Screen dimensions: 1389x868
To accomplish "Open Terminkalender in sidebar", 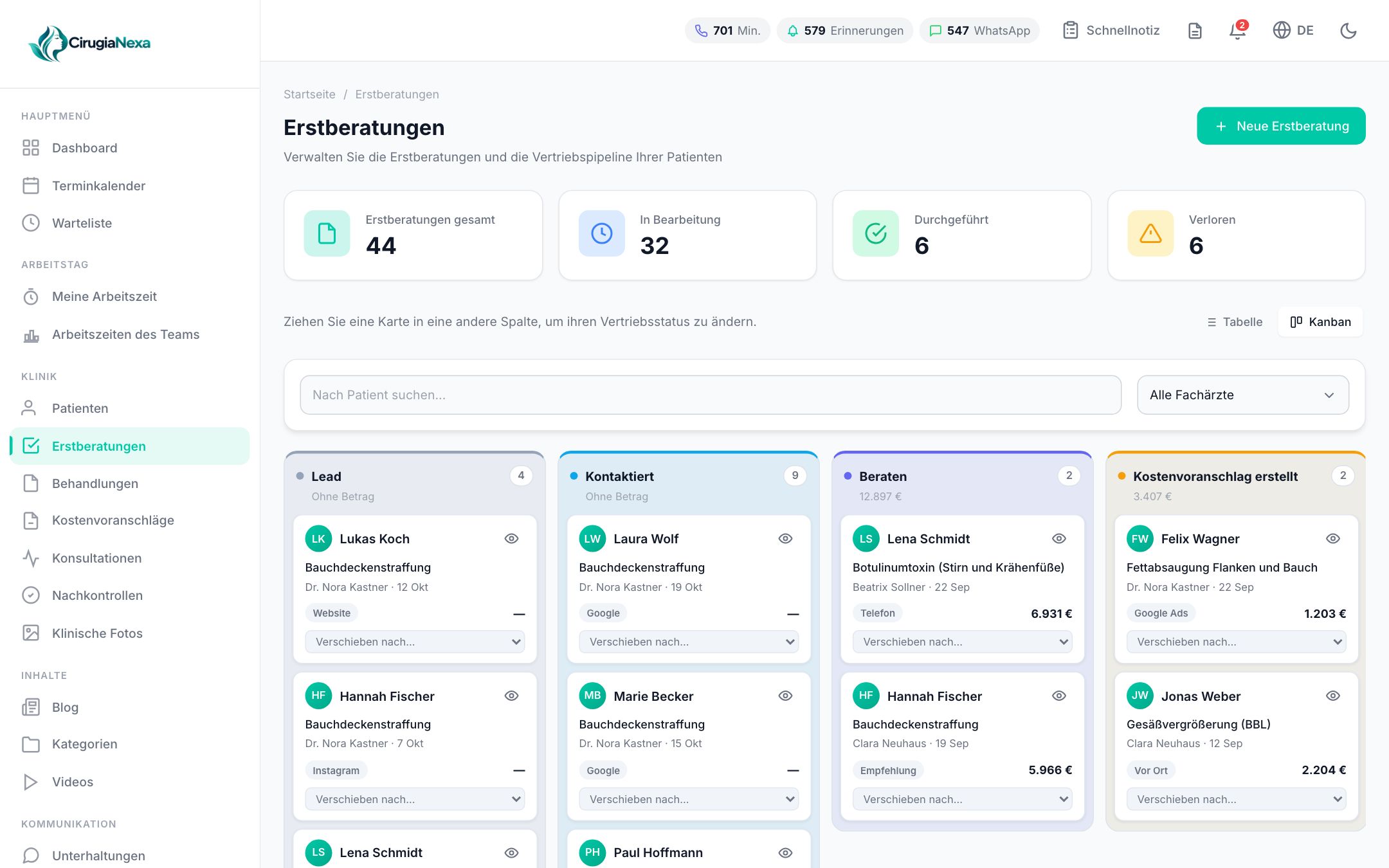I will click(x=130, y=186).
